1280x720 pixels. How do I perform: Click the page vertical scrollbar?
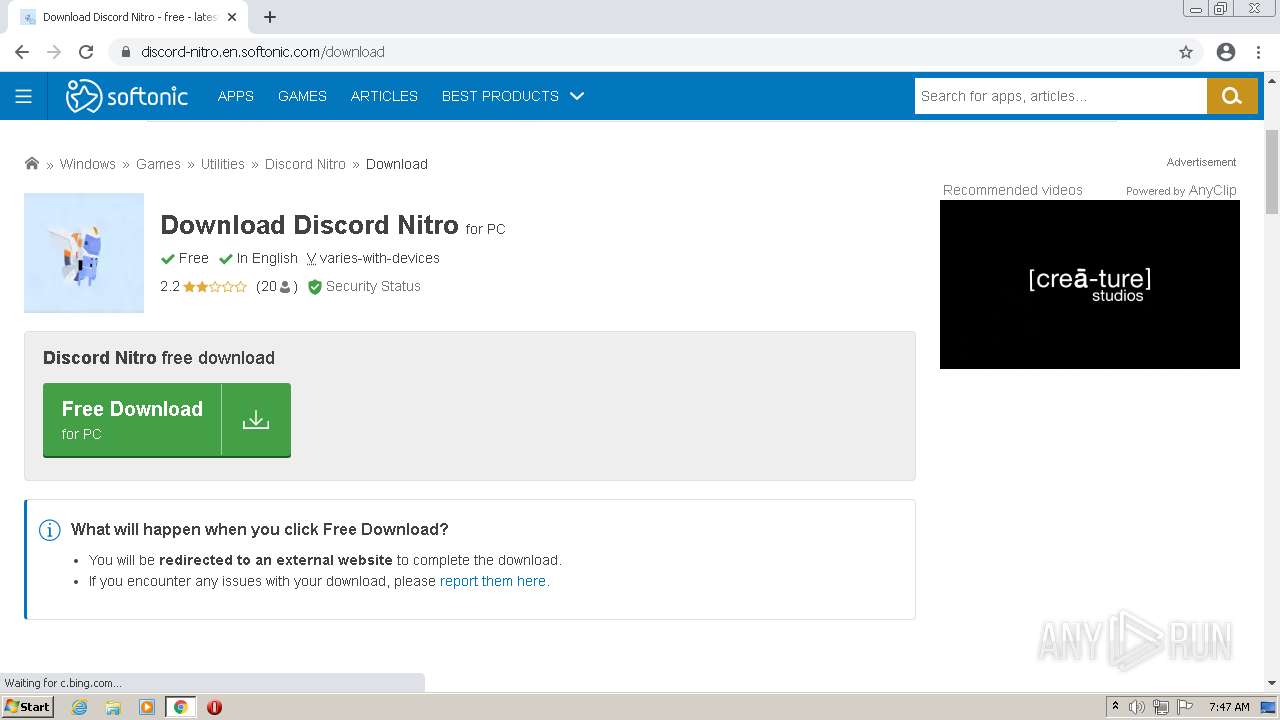click(x=1272, y=172)
